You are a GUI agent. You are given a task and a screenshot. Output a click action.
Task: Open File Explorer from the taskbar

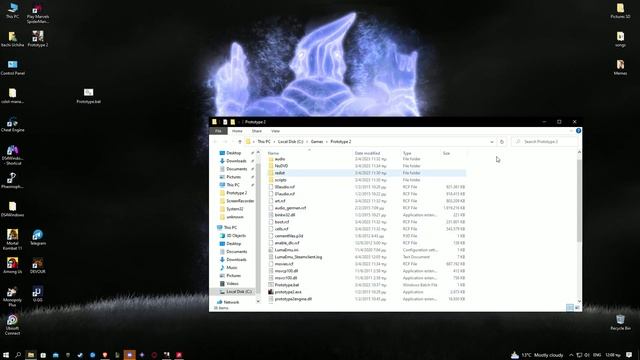(x=31, y=355)
